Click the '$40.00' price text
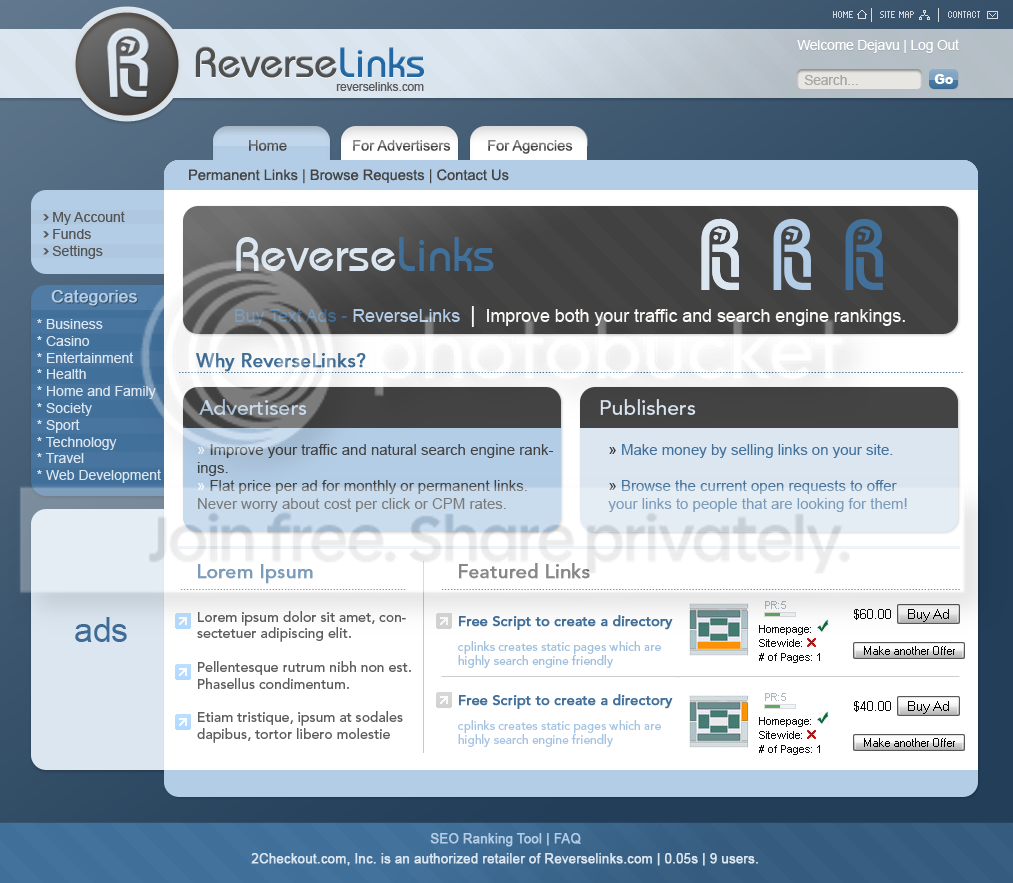1013x883 pixels. pyautogui.click(x=872, y=706)
